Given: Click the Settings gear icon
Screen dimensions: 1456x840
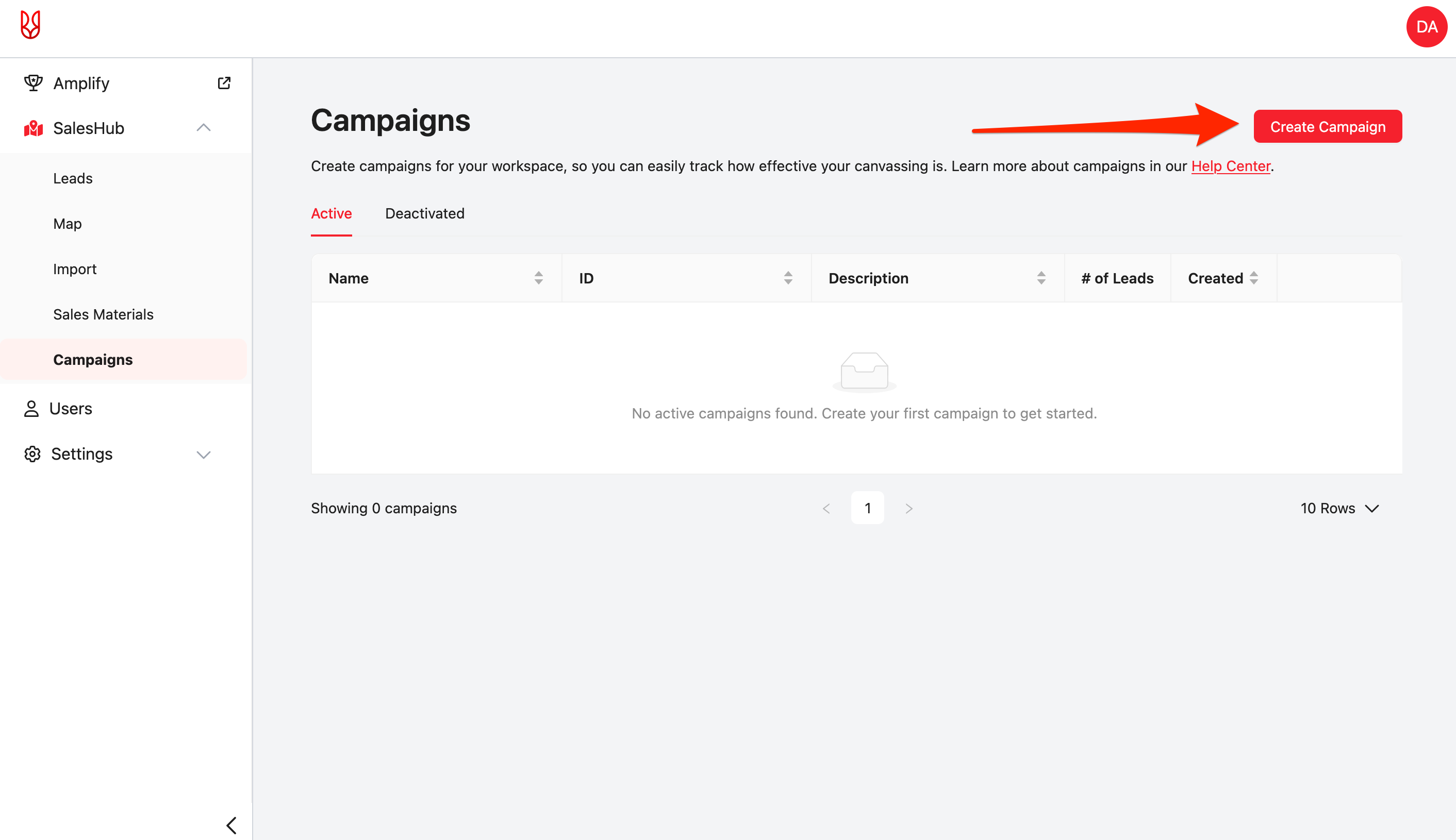Looking at the screenshot, I should (x=32, y=454).
